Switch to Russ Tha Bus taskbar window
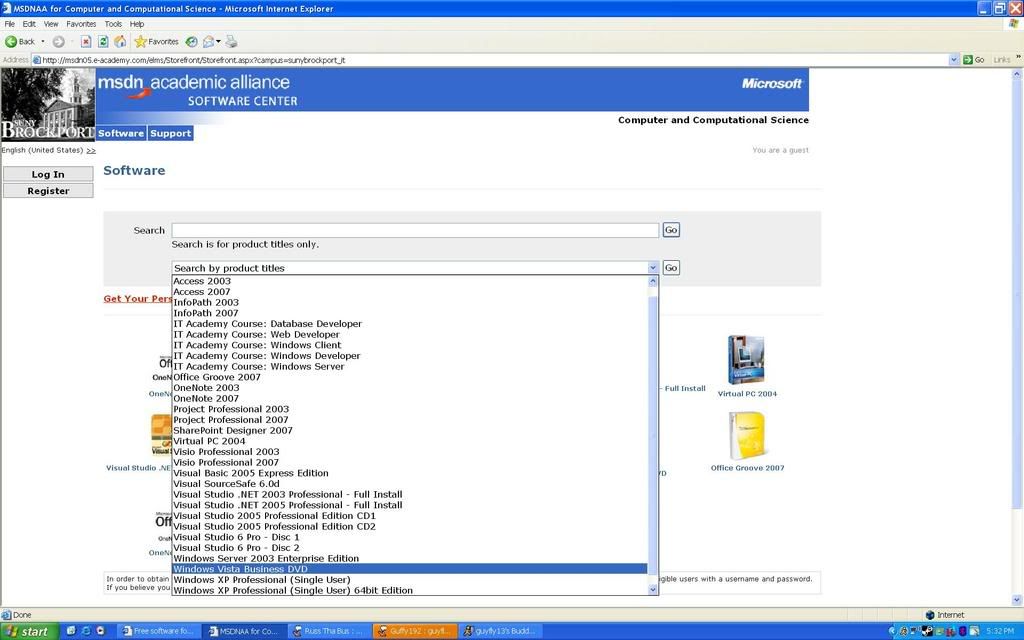Screen dimensions: 1024x640 (327, 631)
